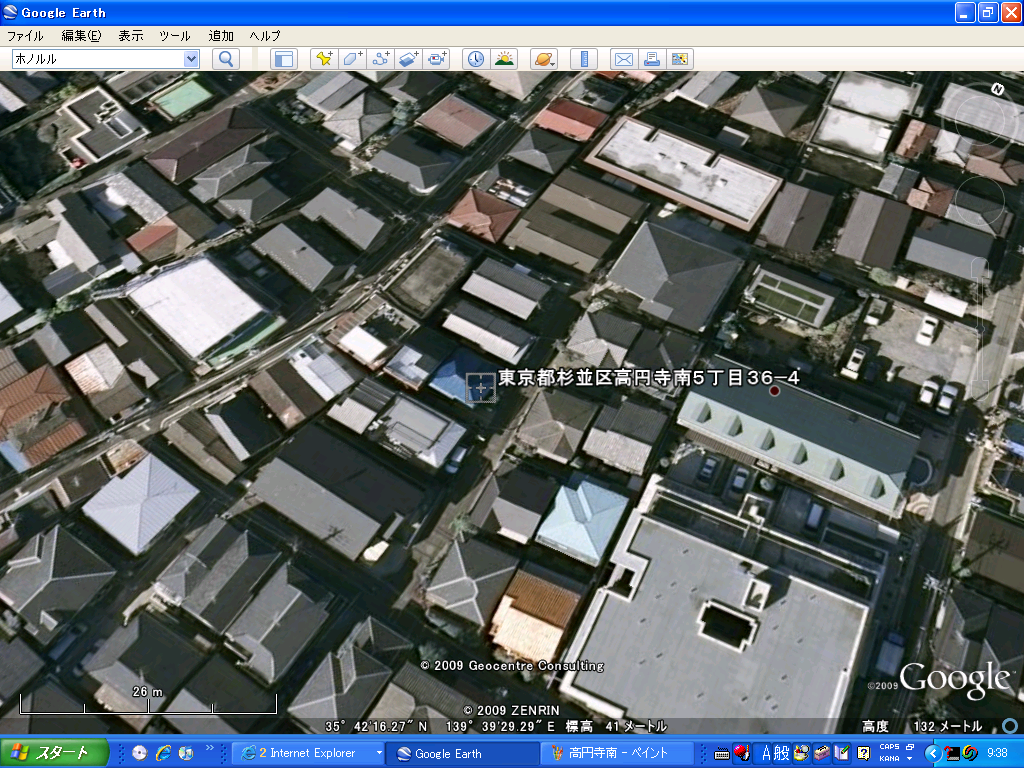Open the スタート menu button
This screenshot has height=768, width=1024.
tap(54, 753)
